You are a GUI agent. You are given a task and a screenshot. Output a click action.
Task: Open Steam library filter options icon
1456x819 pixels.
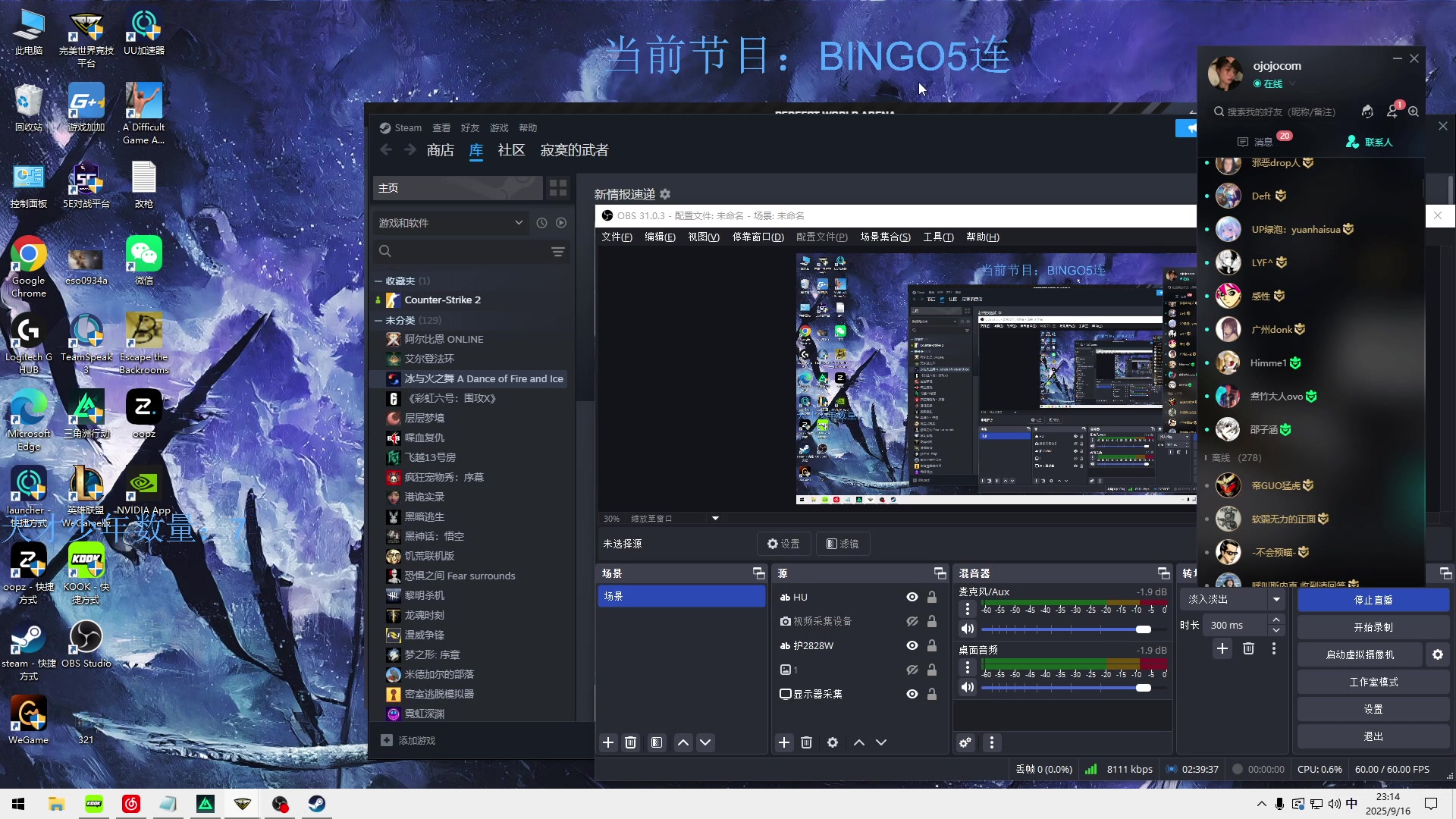pos(558,251)
